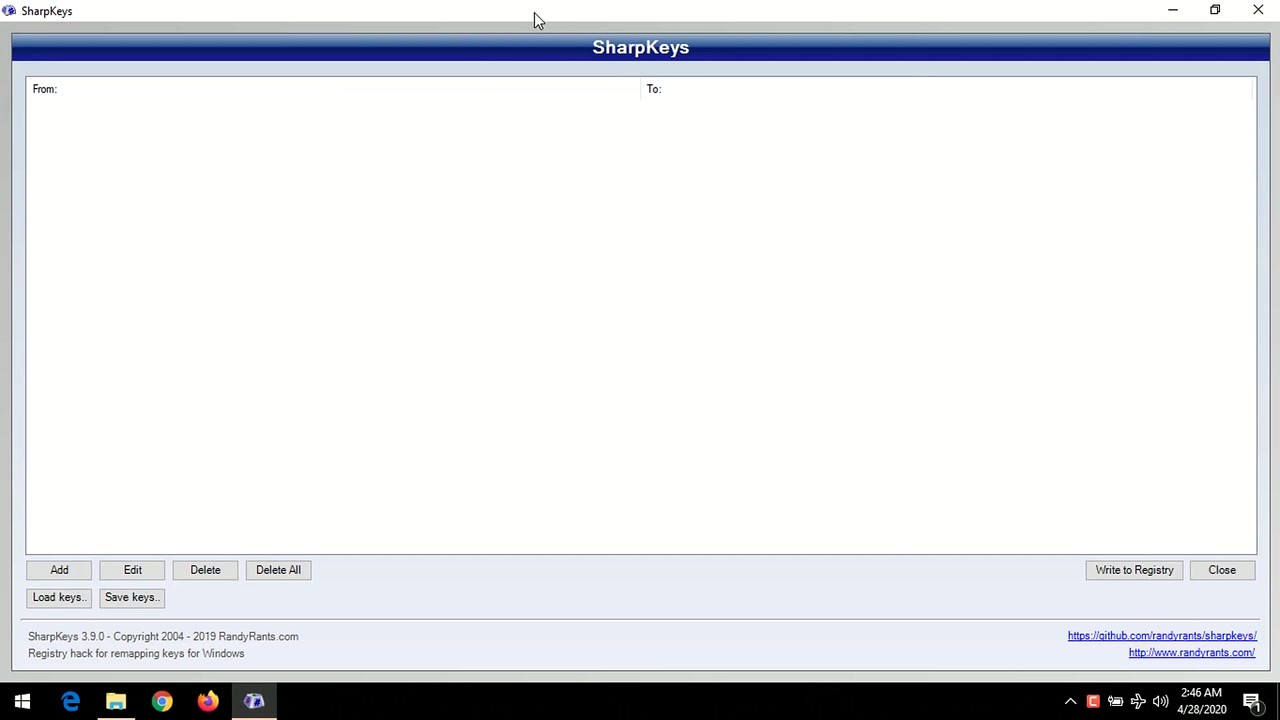
Task: Expand the hidden tray icons
Action: coord(1070,701)
